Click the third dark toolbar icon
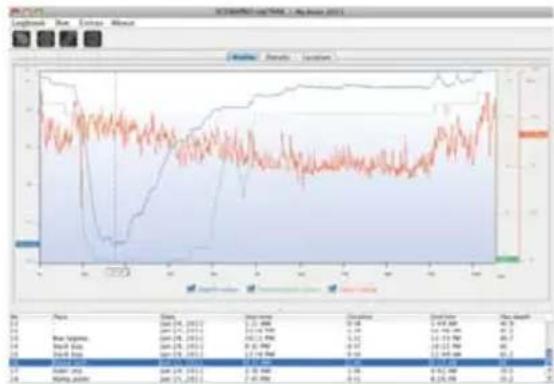Screen dimensions: 554x384 (x=69, y=39)
